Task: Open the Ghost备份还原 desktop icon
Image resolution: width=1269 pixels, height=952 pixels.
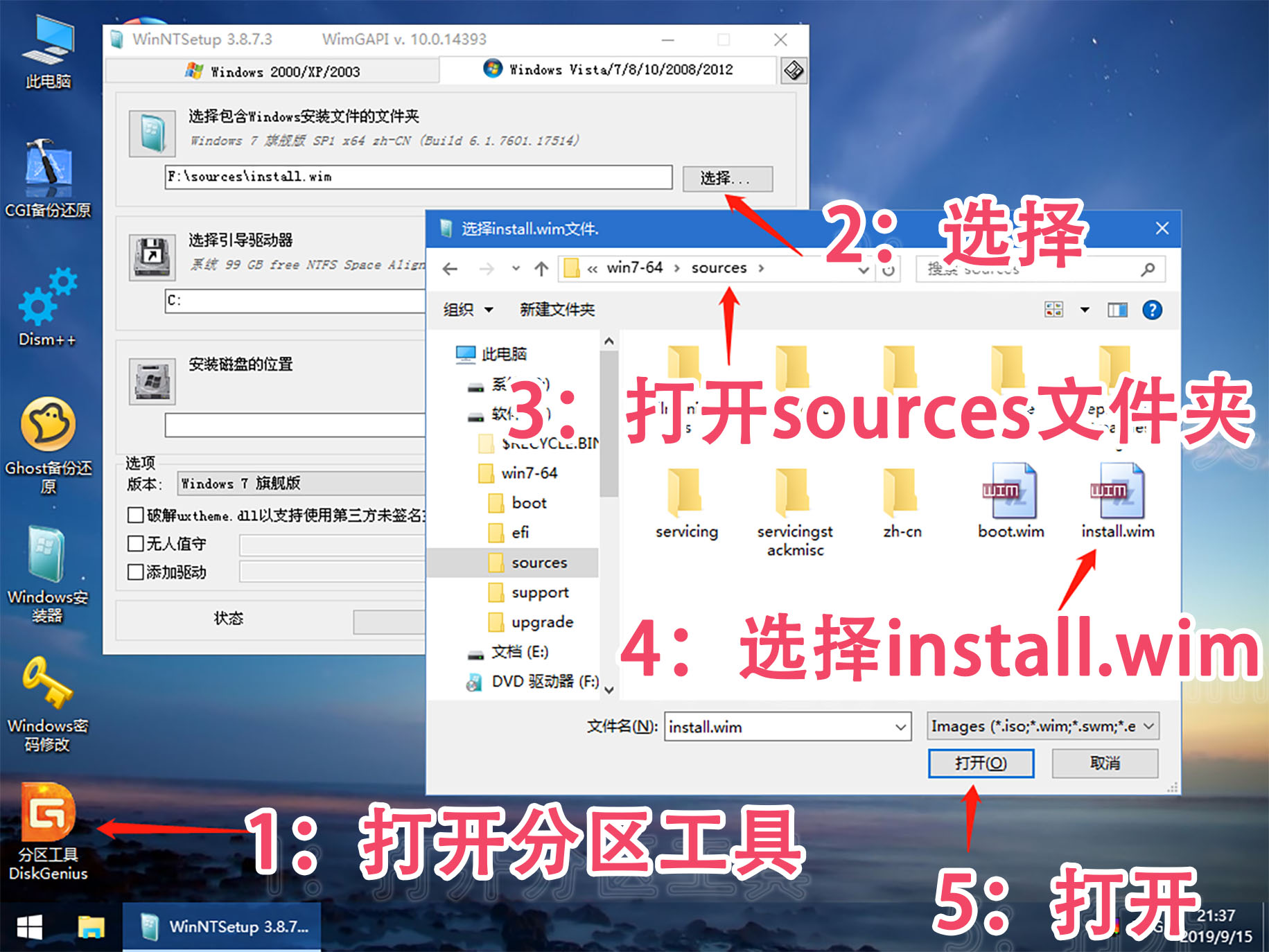Action: 48,446
